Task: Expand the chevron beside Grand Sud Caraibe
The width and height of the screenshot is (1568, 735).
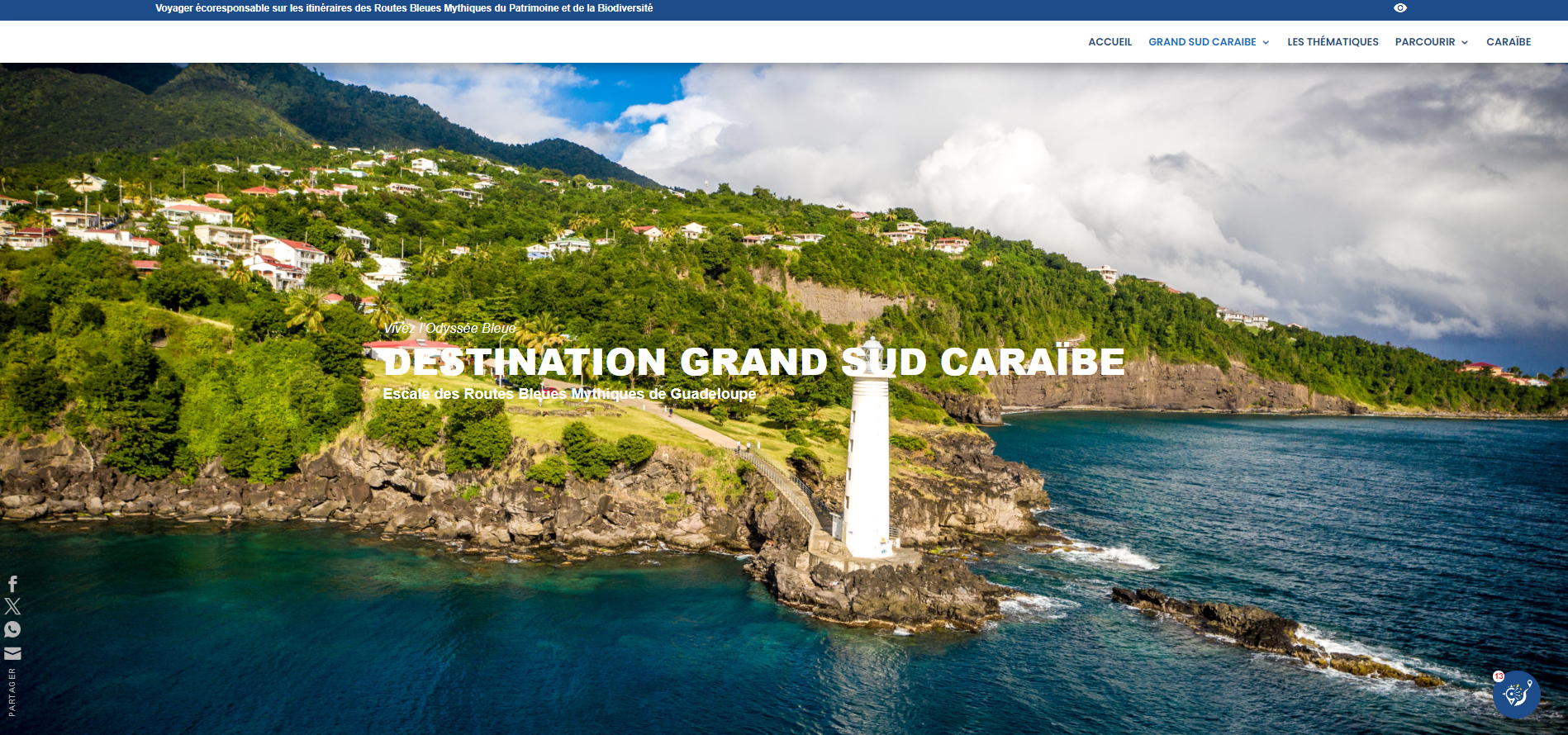Action: click(1266, 43)
